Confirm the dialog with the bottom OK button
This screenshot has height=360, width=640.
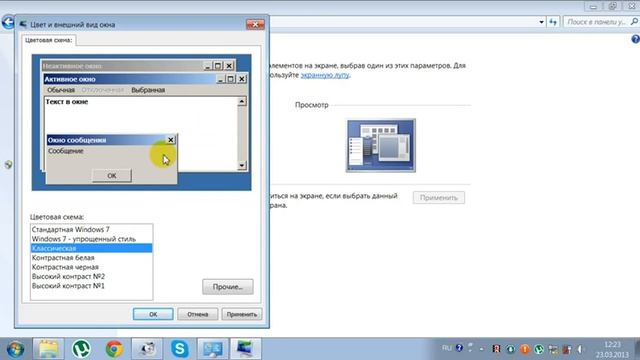point(153,314)
